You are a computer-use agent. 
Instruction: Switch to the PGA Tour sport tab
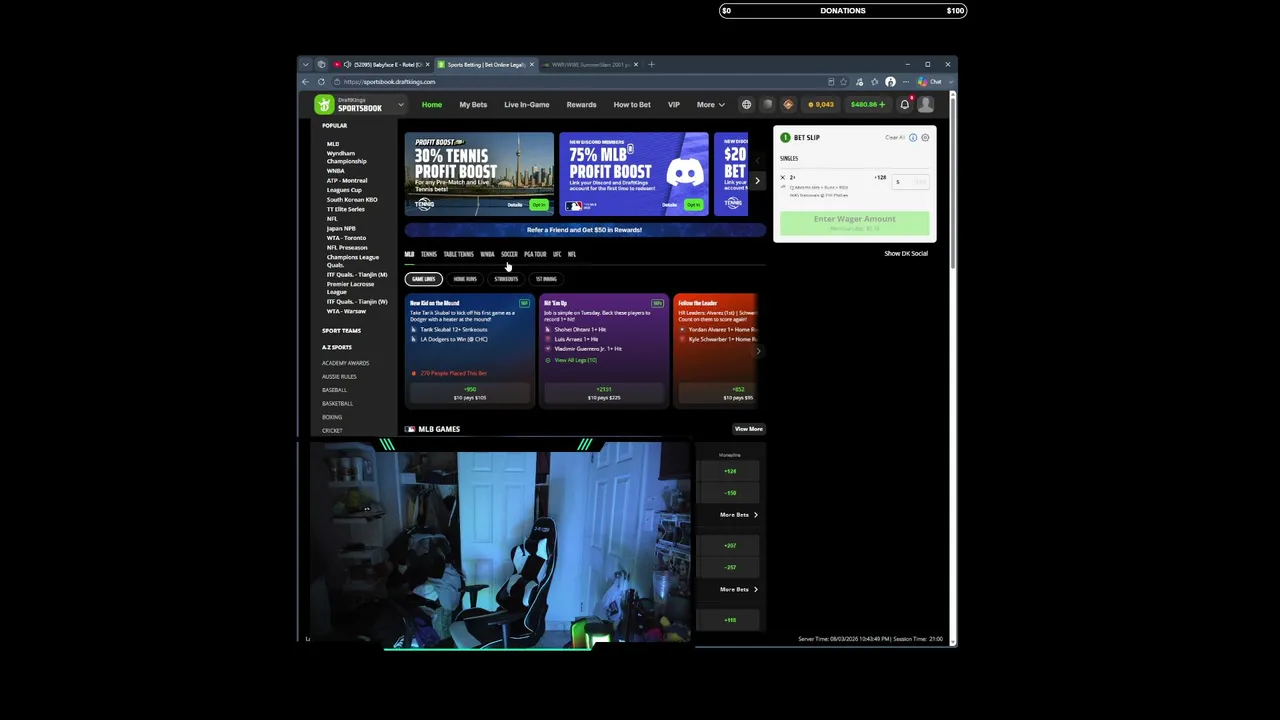[x=535, y=254]
